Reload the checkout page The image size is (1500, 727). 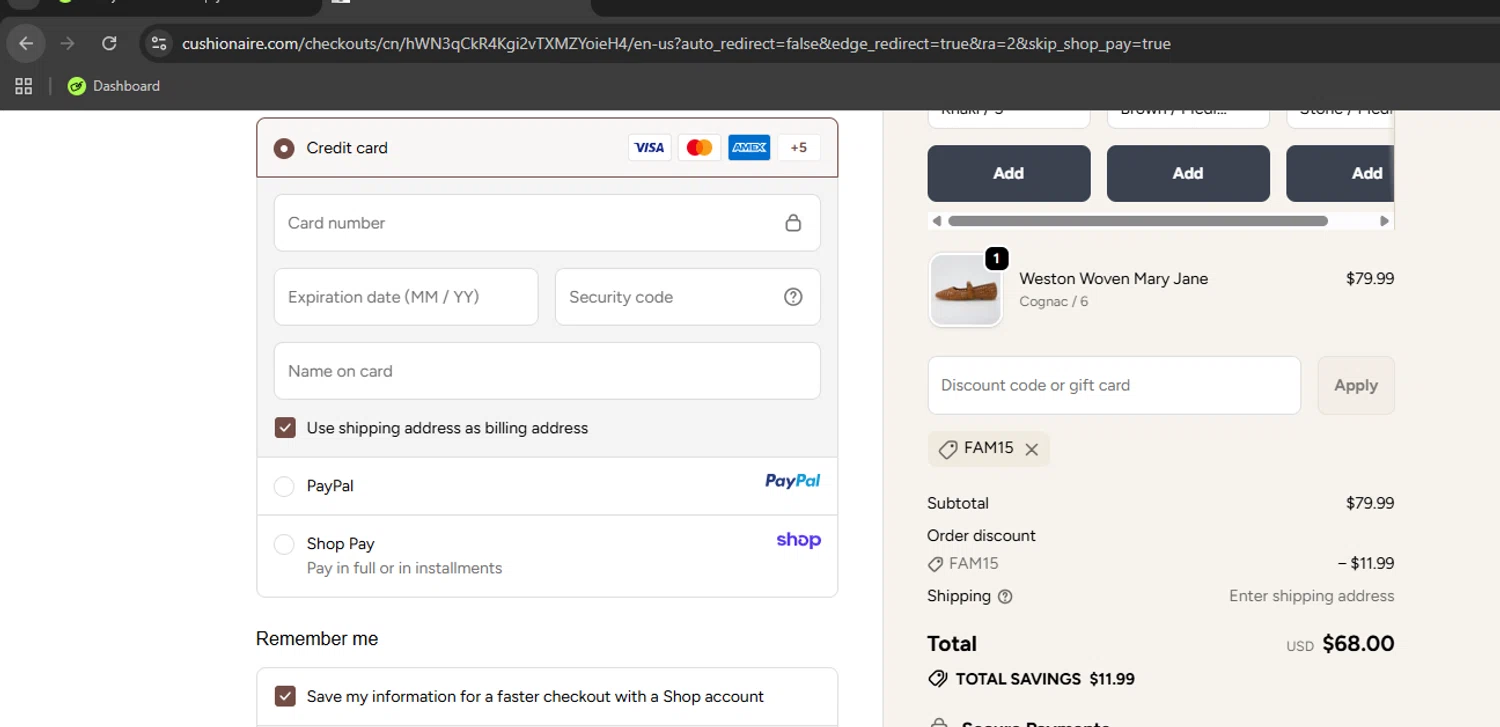click(x=110, y=43)
